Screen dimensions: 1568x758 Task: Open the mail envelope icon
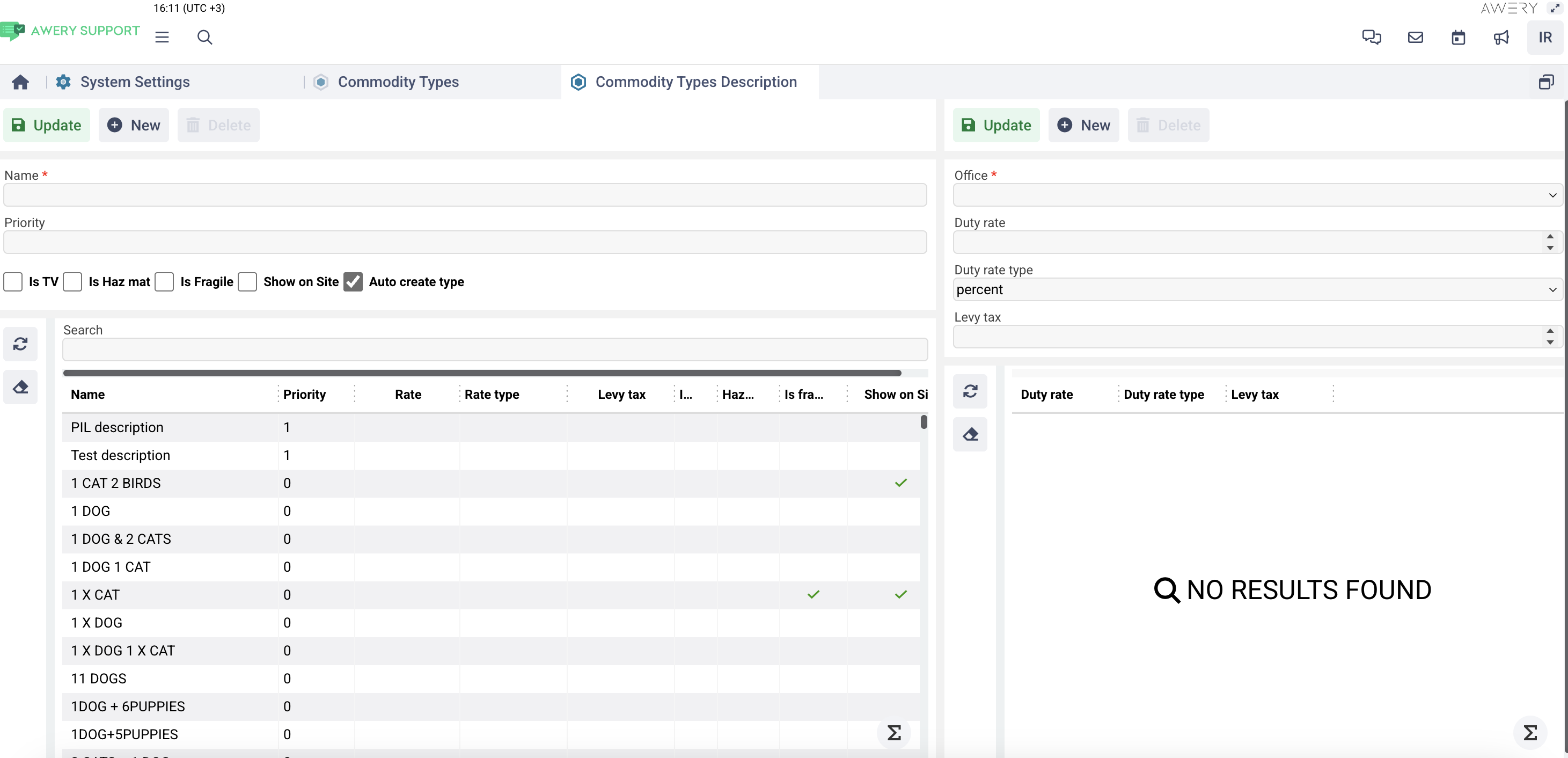1415,37
